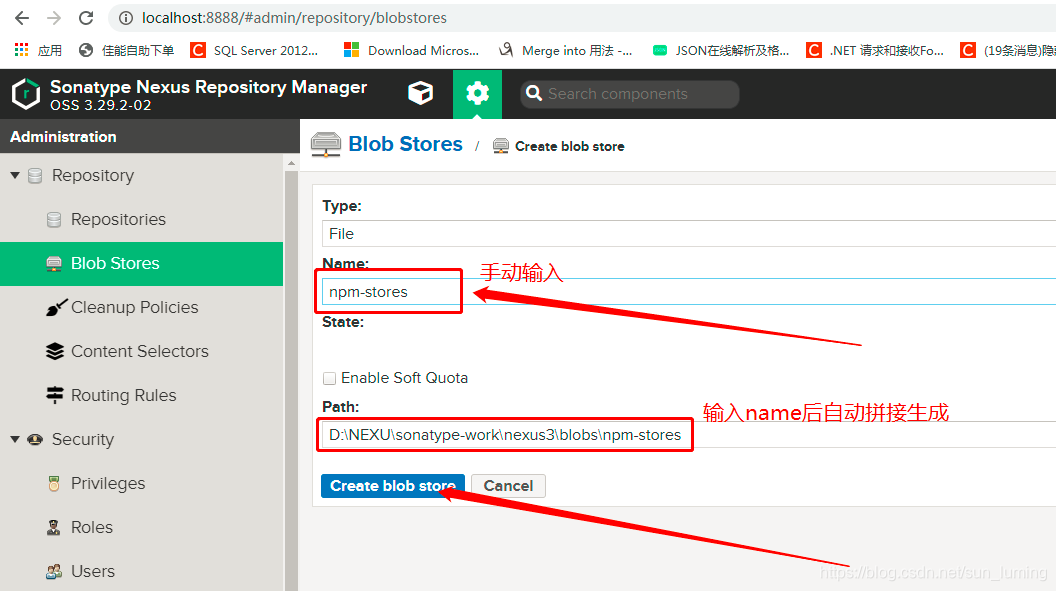Image resolution: width=1056 pixels, height=591 pixels.
Task: Click the Path input field
Action: click(688, 435)
